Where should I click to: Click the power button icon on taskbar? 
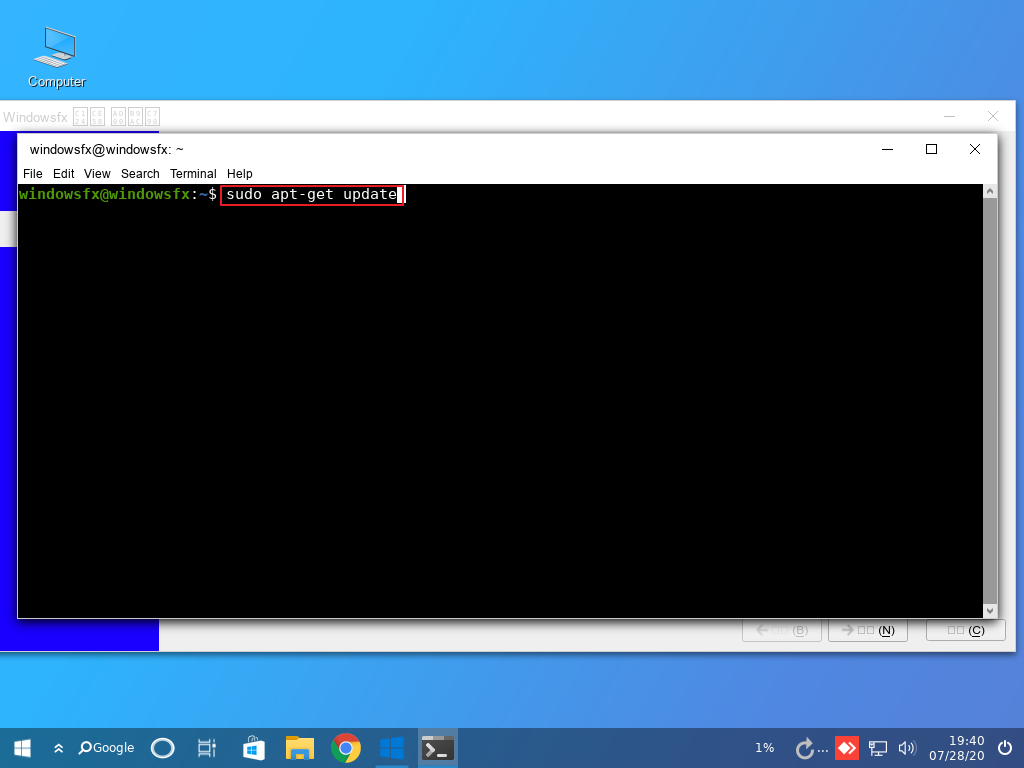click(1005, 748)
